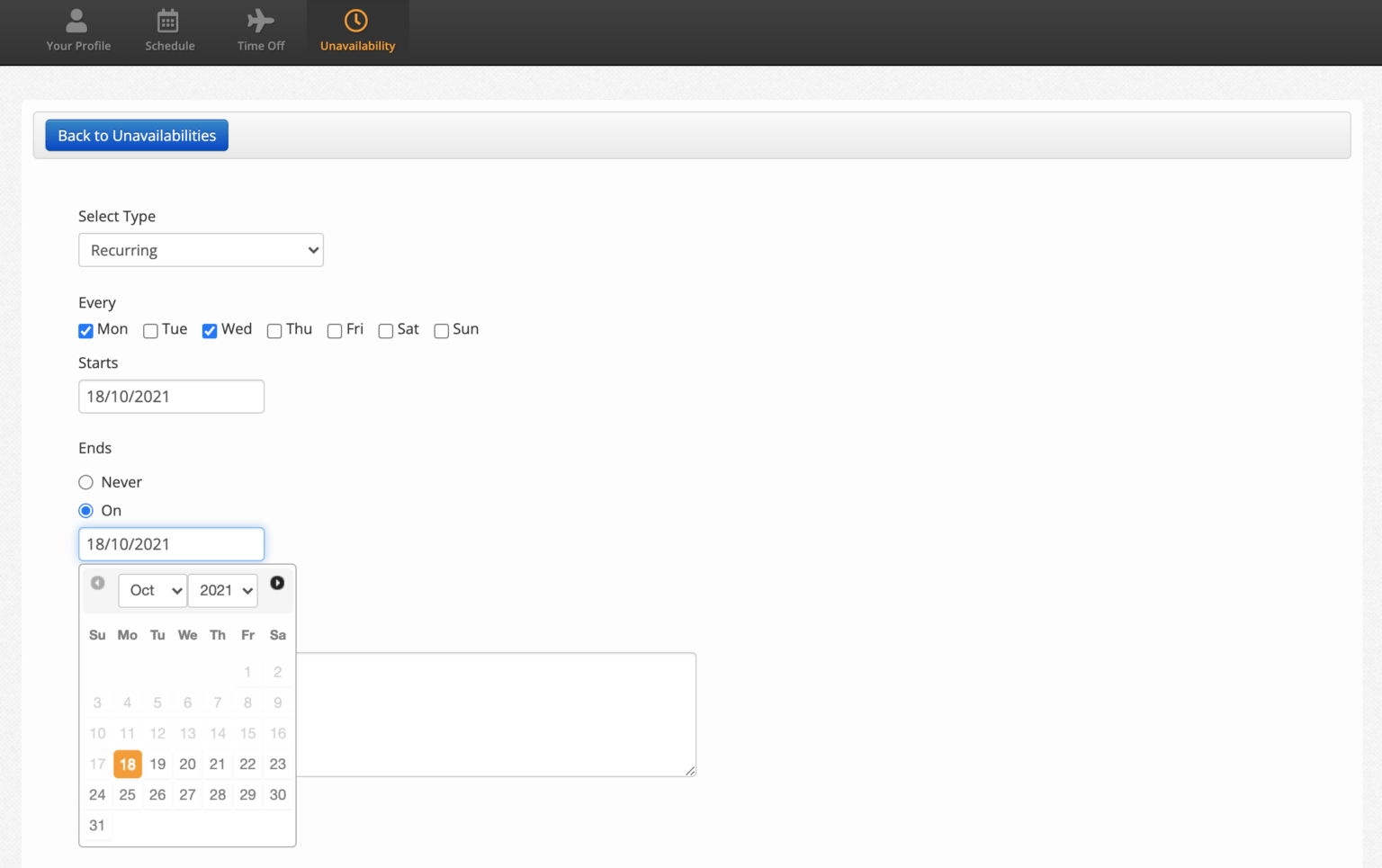Select the Never radio button
The height and width of the screenshot is (868, 1382).
point(85,482)
